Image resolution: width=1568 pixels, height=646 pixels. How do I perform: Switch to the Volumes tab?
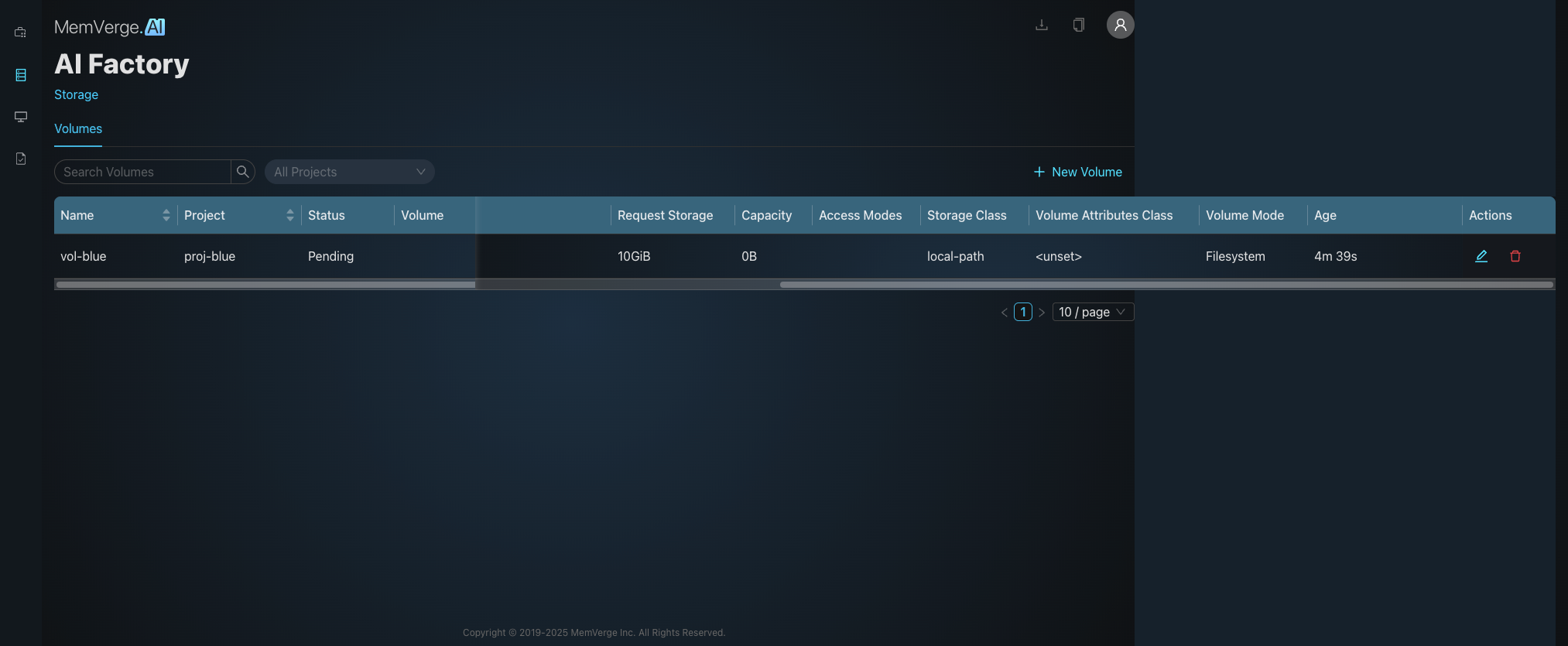point(78,128)
